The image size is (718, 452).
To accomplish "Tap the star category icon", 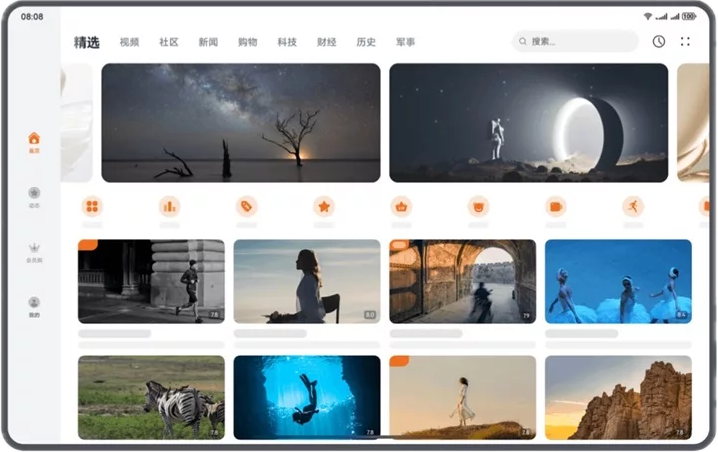I will [x=324, y=206].
